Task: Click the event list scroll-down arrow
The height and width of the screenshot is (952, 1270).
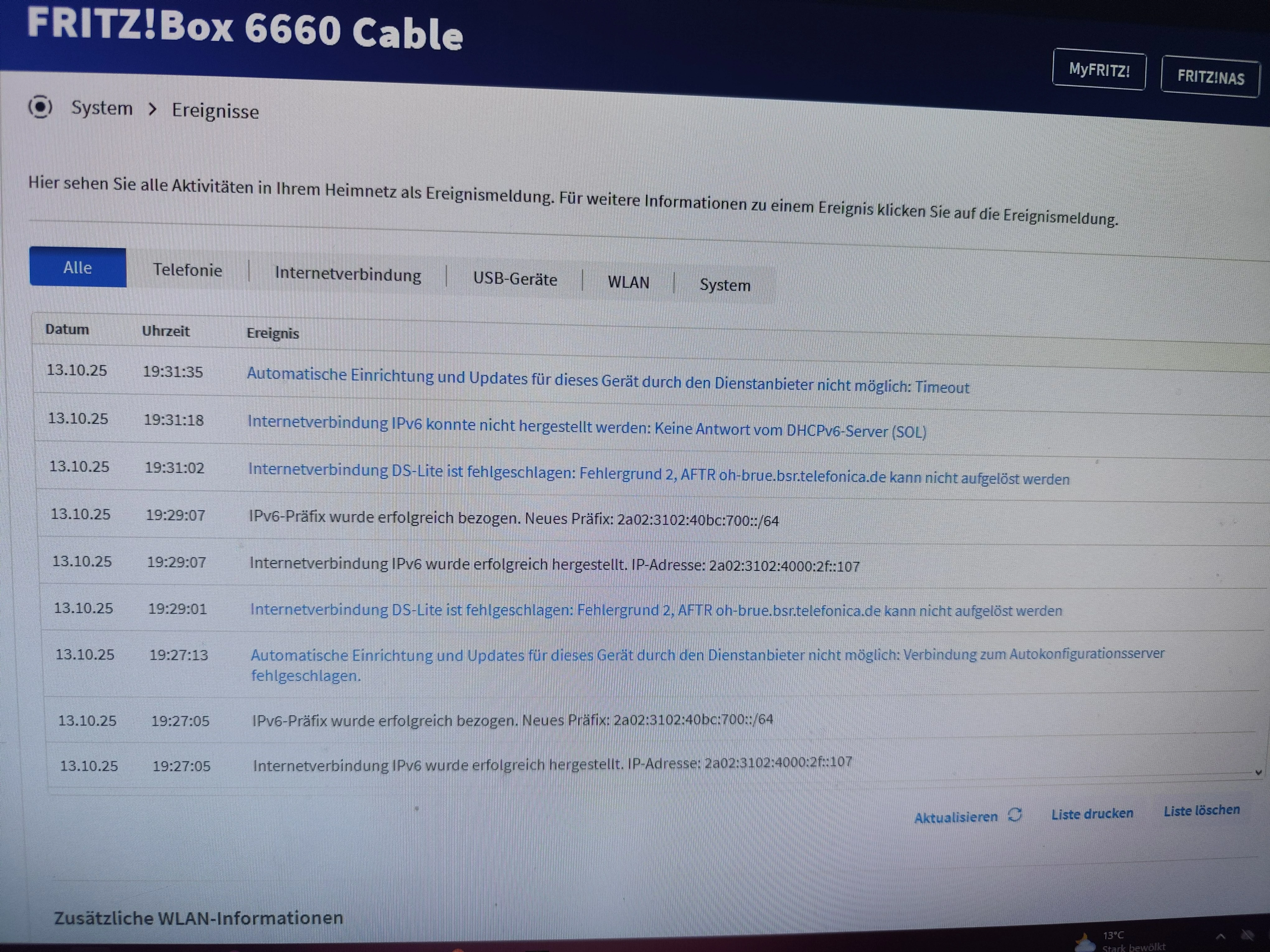Action: point(1258,772)
